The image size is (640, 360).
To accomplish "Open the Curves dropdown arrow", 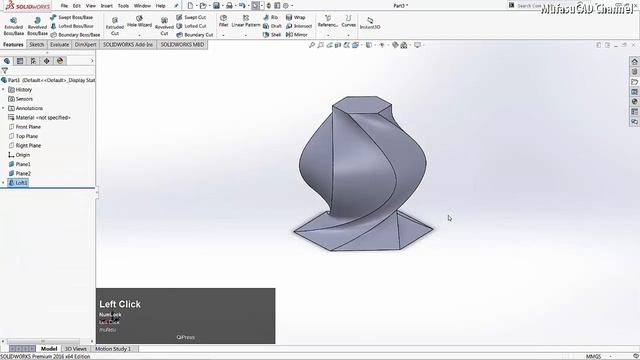I will point(348,36).
